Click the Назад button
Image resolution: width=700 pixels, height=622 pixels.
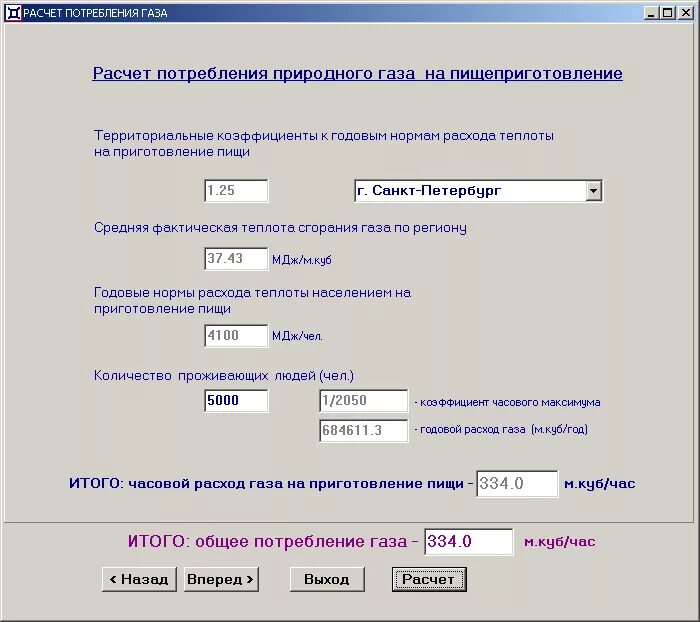click(x=139, y=579)
